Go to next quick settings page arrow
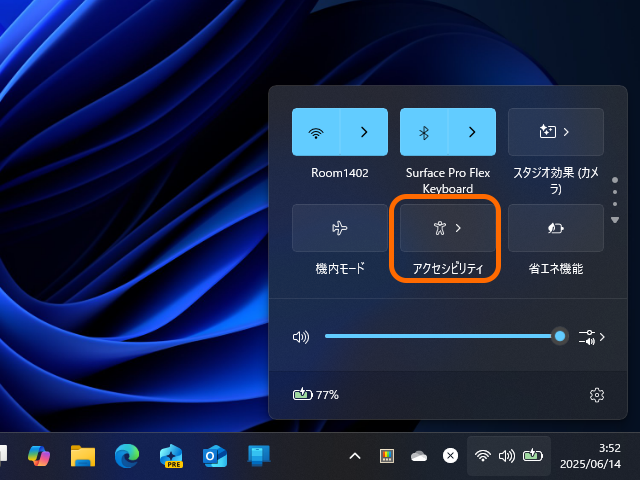Image resolution: width=640 pixels, height=480 pixels. coord(615,220)
